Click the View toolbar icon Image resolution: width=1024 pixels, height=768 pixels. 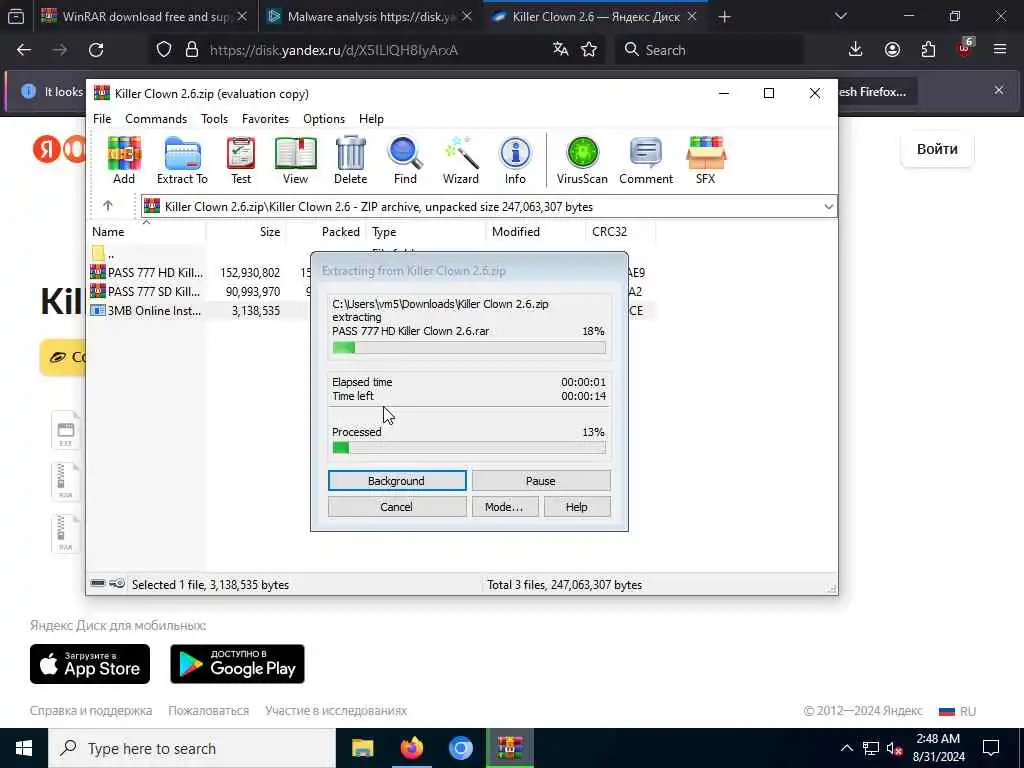tap(295, 160)
